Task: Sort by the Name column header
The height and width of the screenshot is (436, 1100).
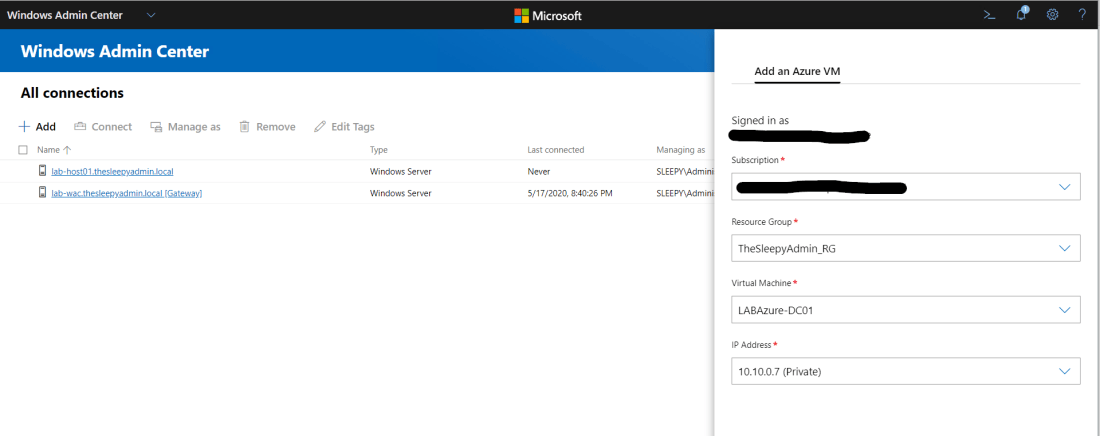Action: 49,150
